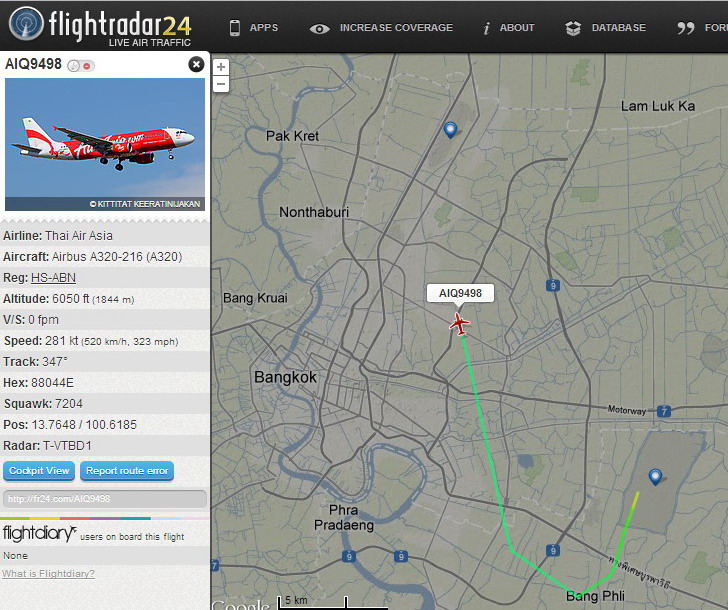This screenshot has height=610, width=728.
Task: Click the phone icon beside APPS
Action: 235,28
